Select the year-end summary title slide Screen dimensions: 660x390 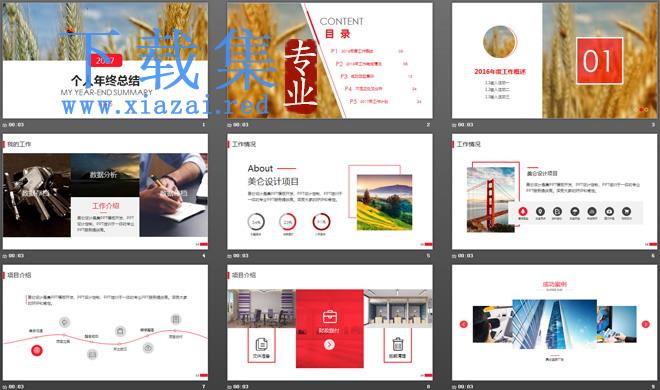105,61
